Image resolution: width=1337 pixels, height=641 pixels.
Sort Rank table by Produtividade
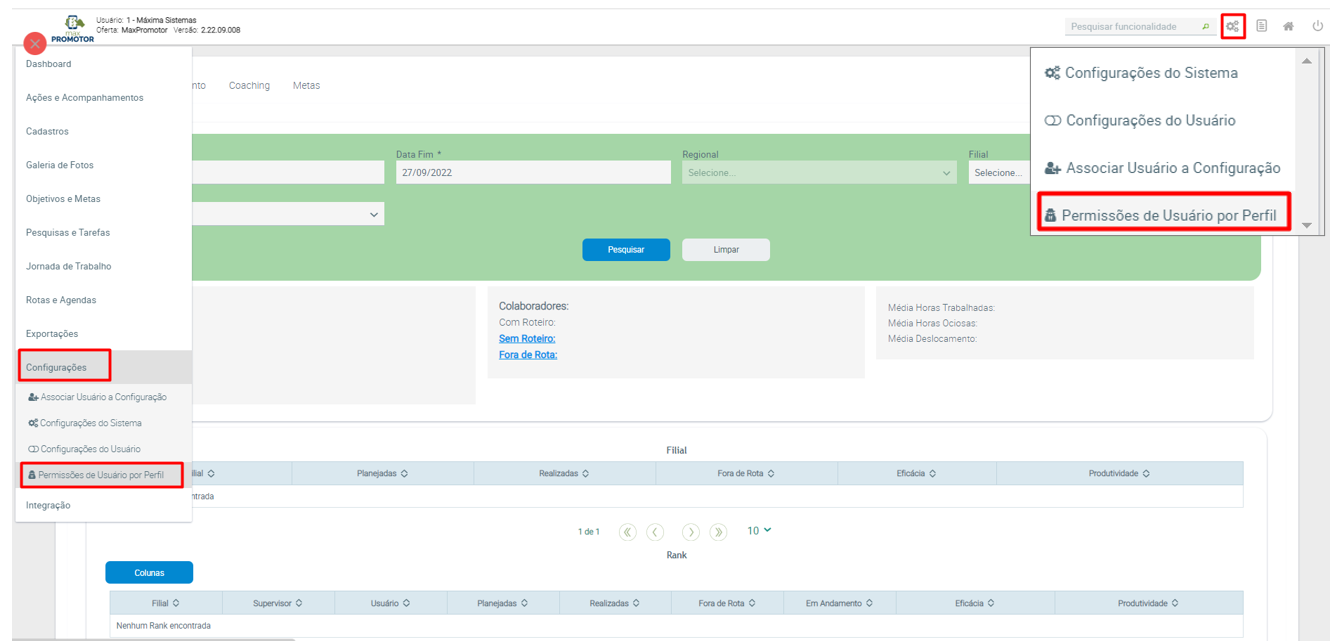1148,603
